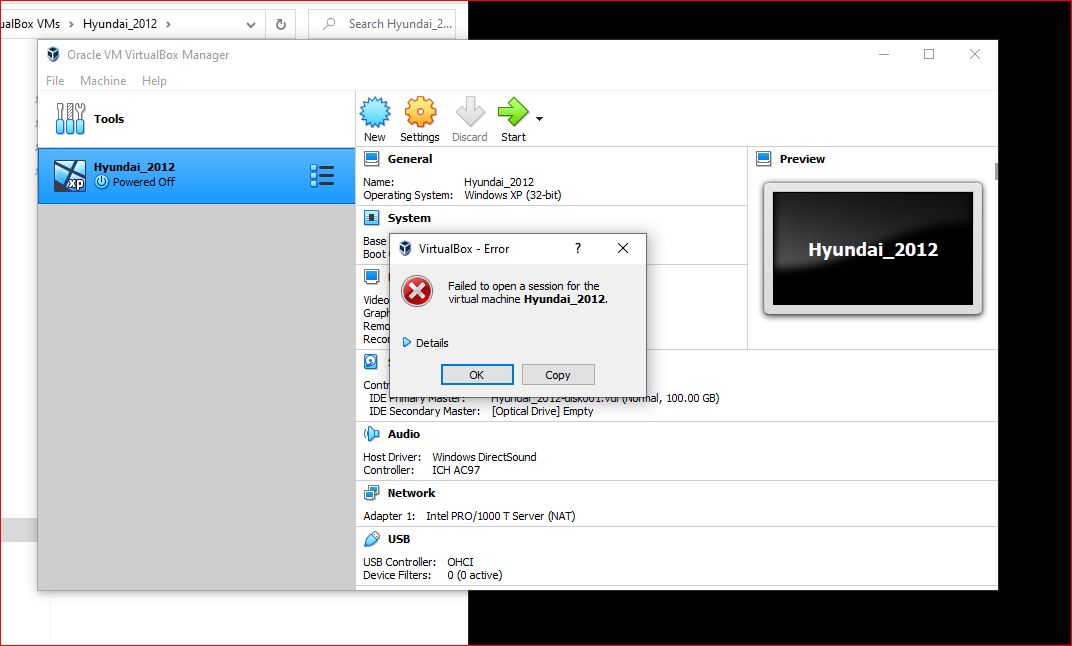Click the Hyundai_2012 Windows XP machine icon
This screenshot has height=646, width=1072.
pos(70,176)
